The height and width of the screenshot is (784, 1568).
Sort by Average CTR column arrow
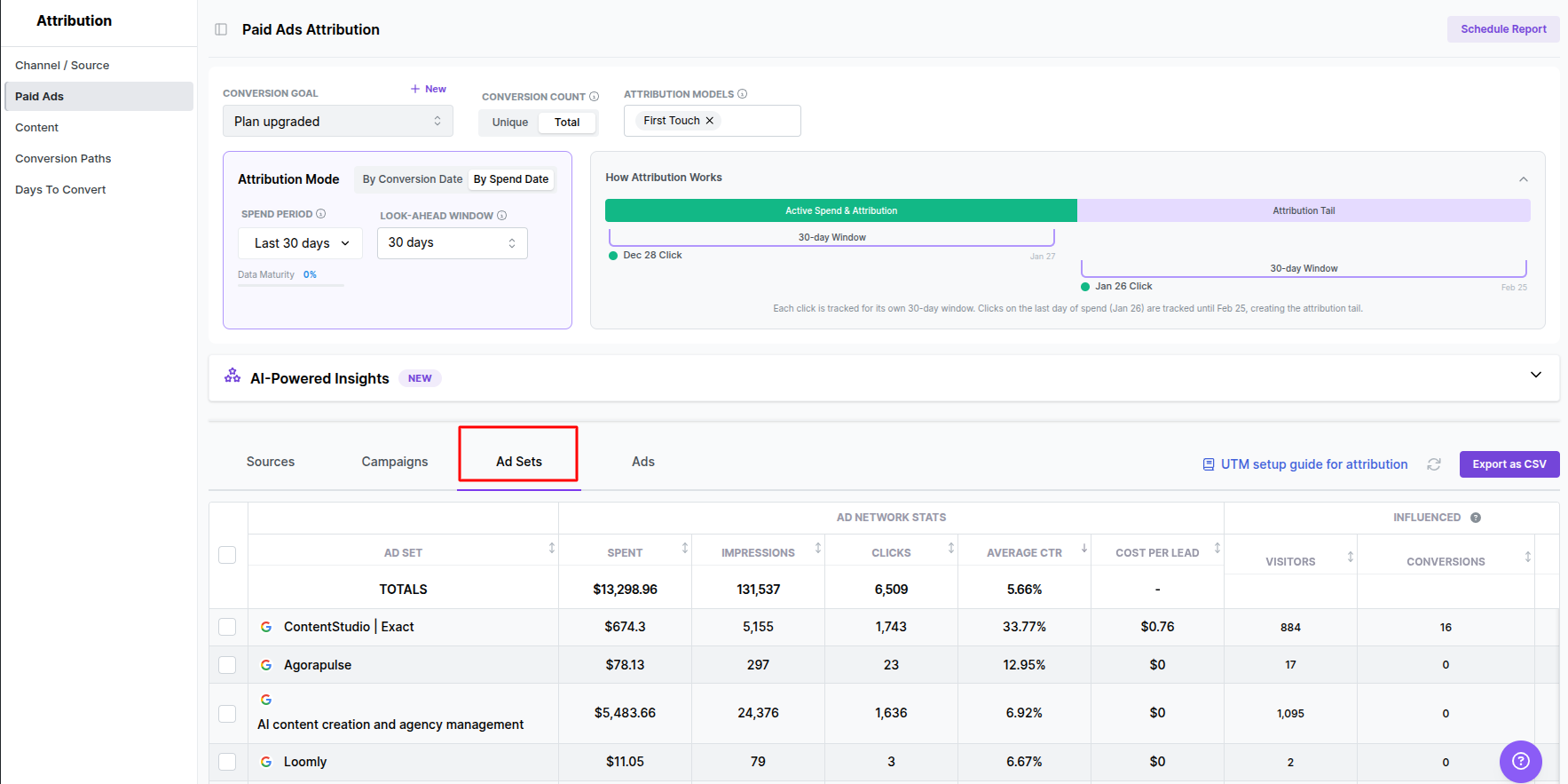tap(1083, 549)
